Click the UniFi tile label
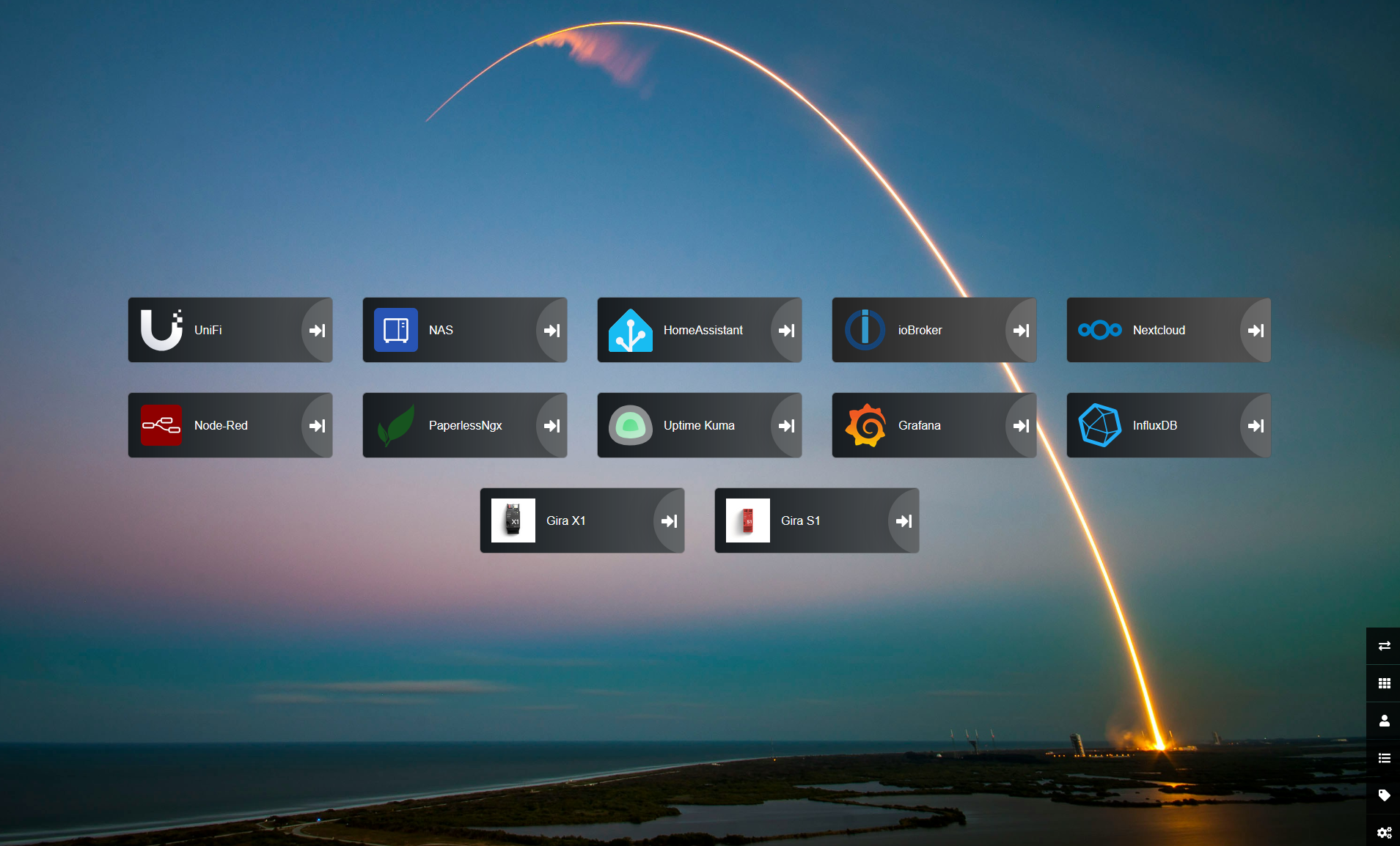Screen dimensions: 1400x846 [208, 330]
